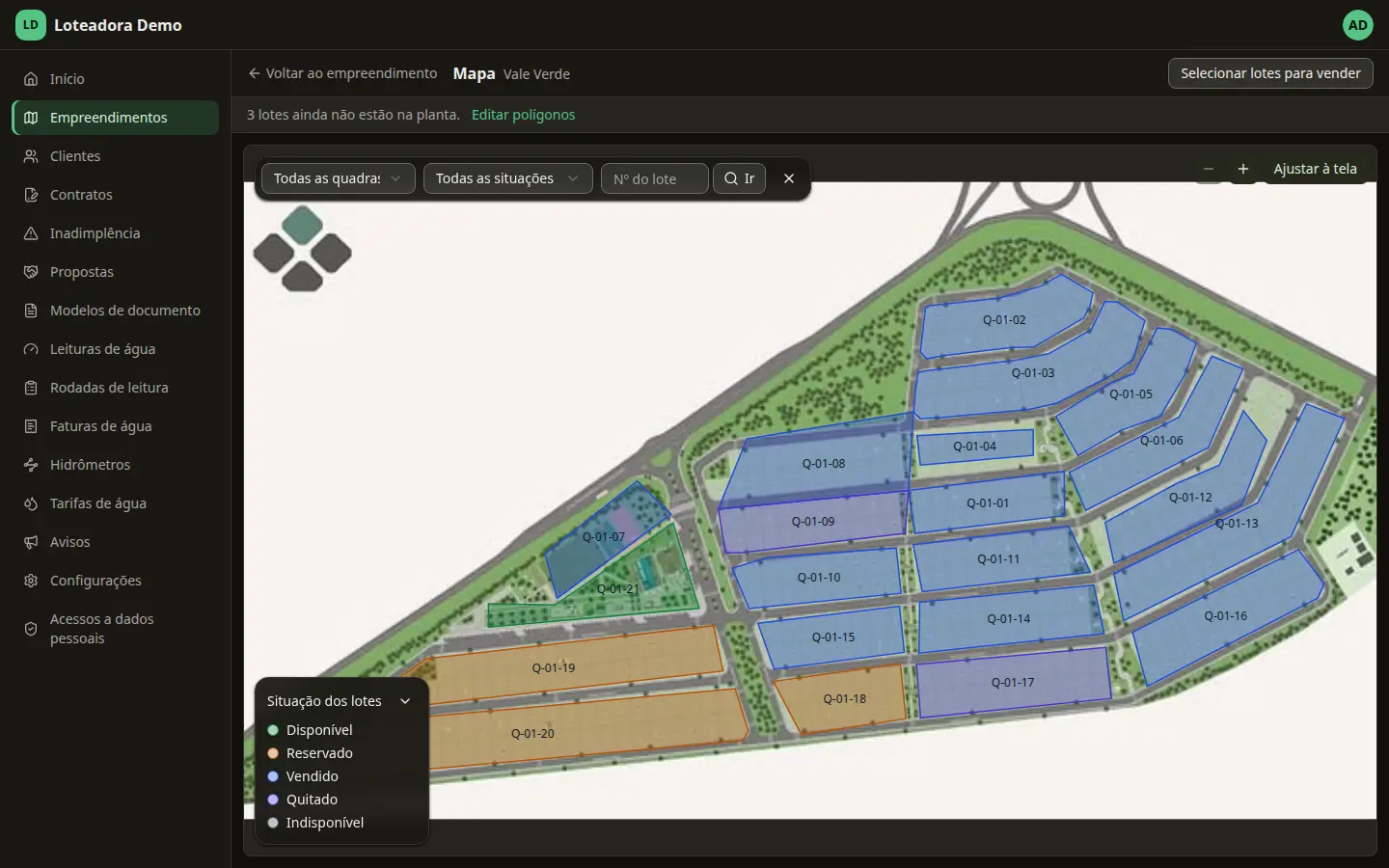The image size is (1389, 868).
Task: Open the Todas as situações dropdown
Action: click(x=508, y=178)
